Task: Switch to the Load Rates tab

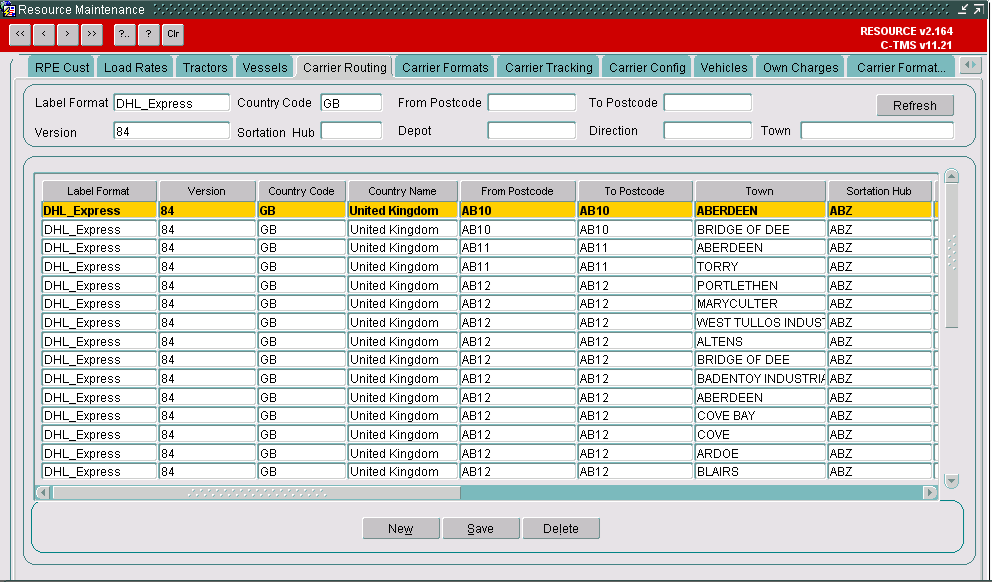Action: click(135, 68)
